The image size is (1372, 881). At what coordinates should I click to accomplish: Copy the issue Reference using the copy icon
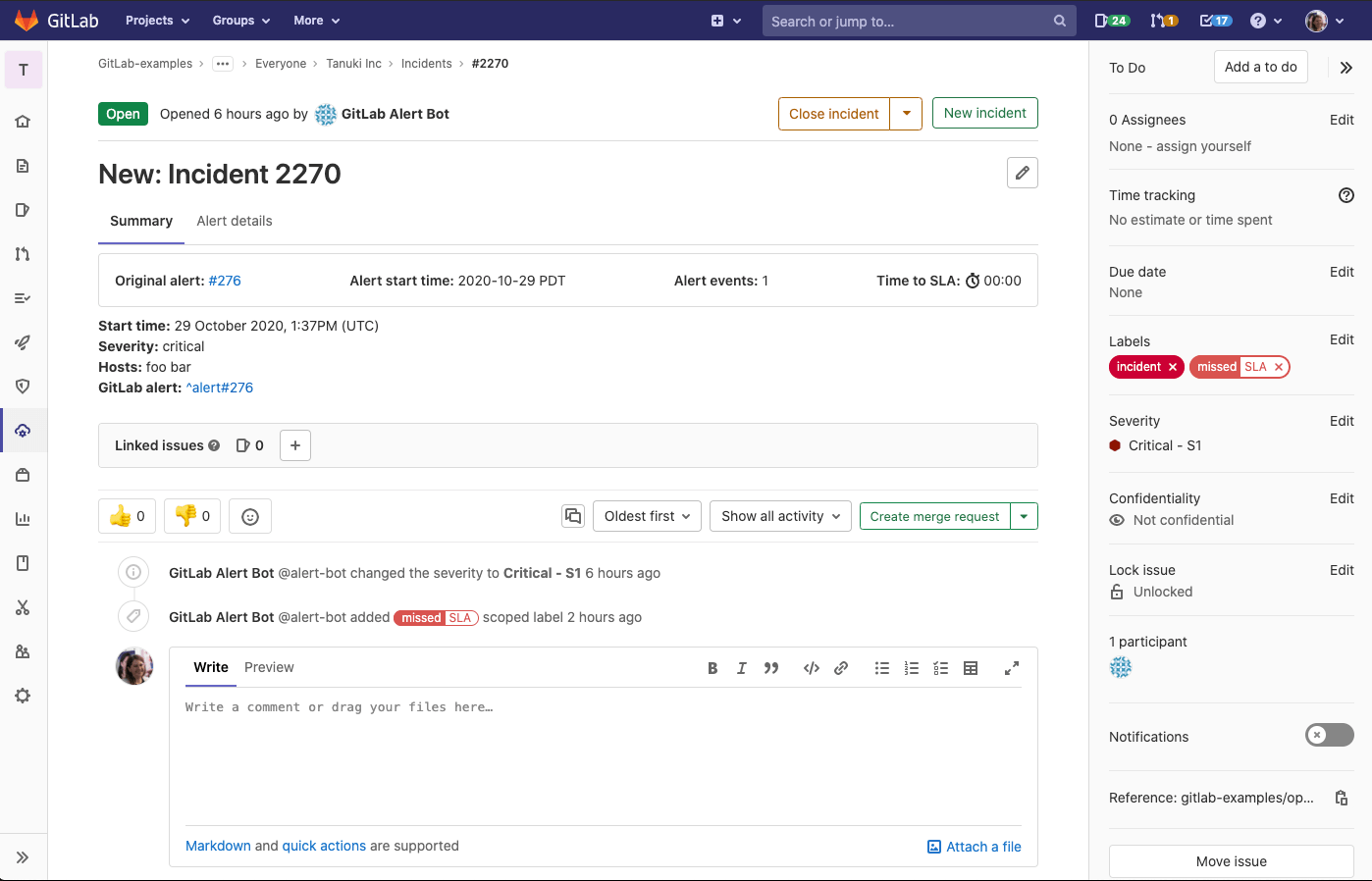[1342, 798]
